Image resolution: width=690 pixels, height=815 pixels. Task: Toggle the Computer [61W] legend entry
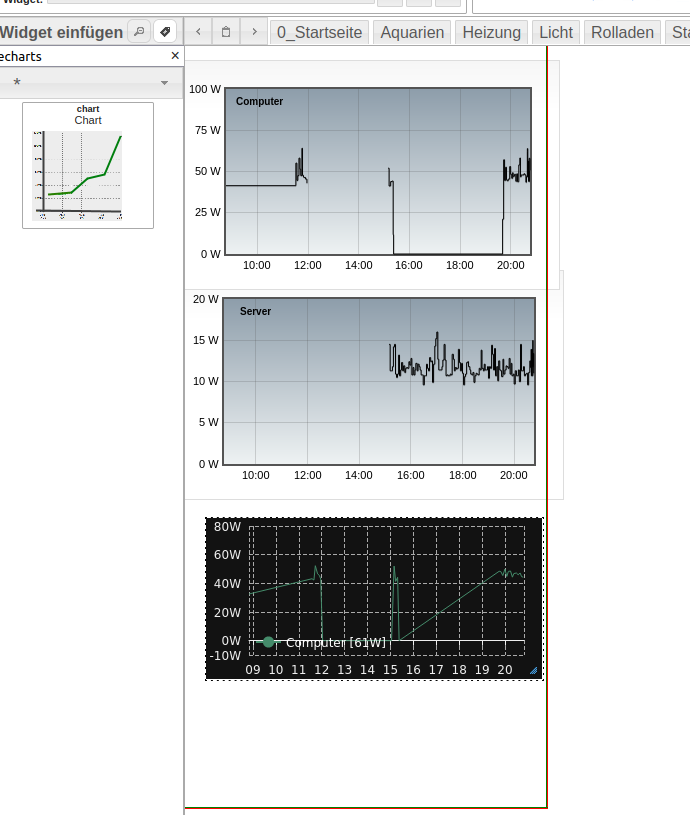(x=323, y=642)
